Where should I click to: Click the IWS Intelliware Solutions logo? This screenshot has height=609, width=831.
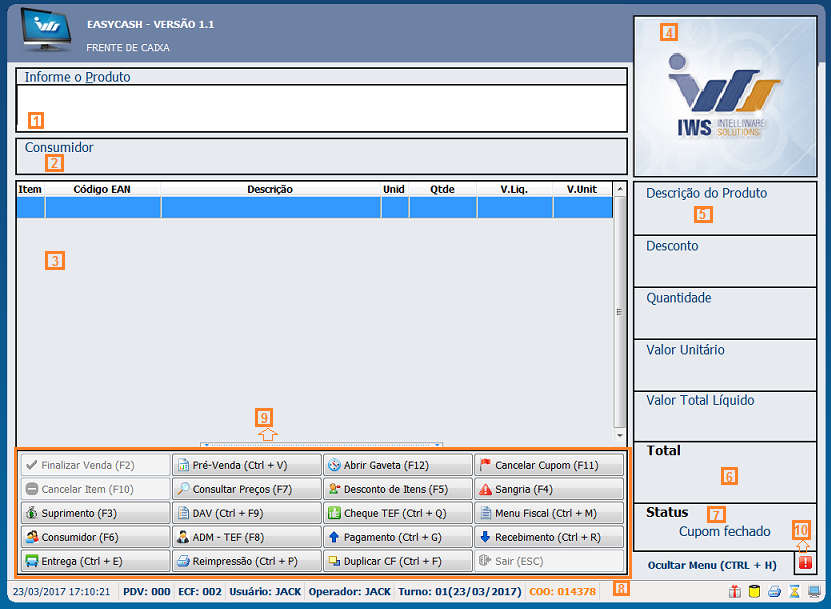point(725,97)
